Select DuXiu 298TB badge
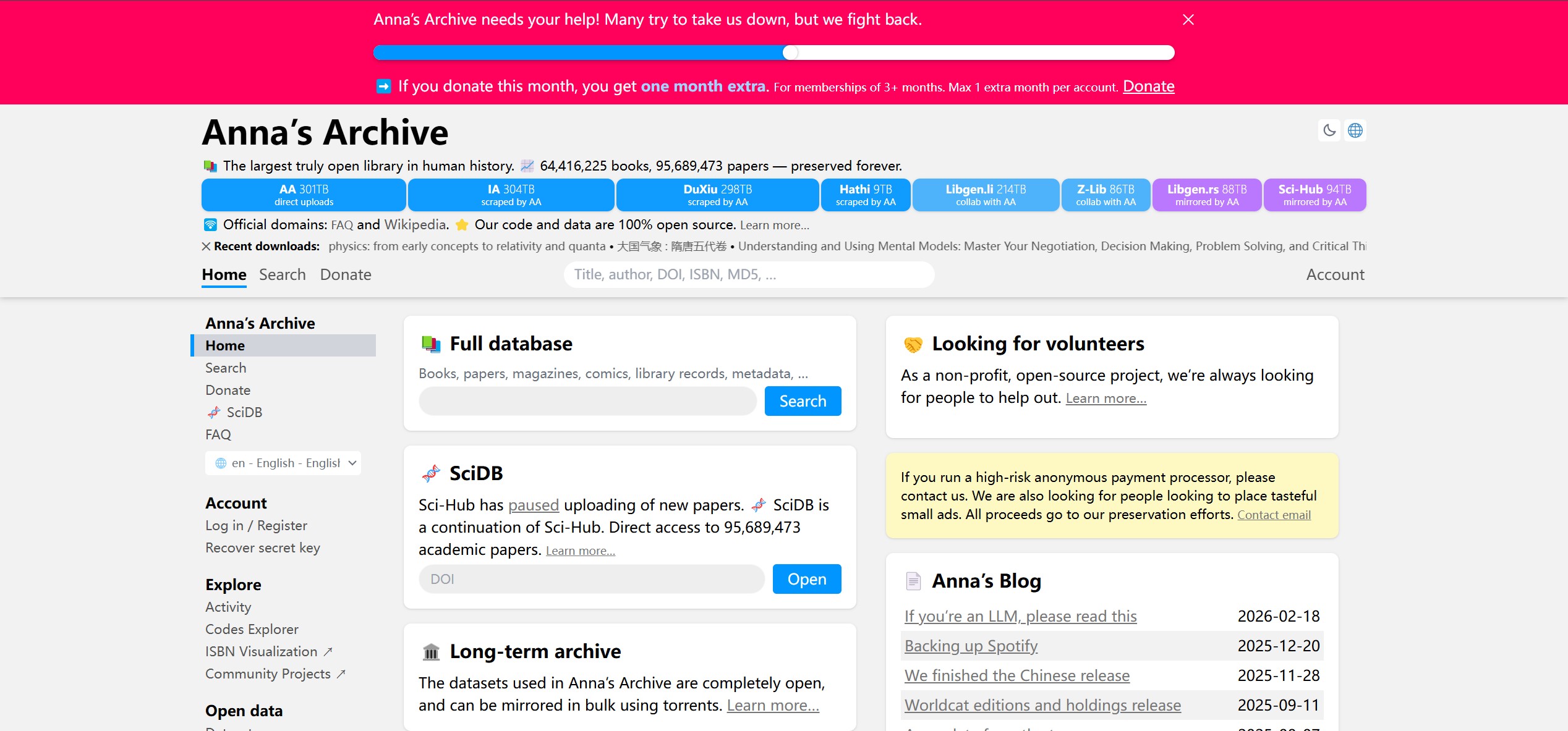 (717, 195)
